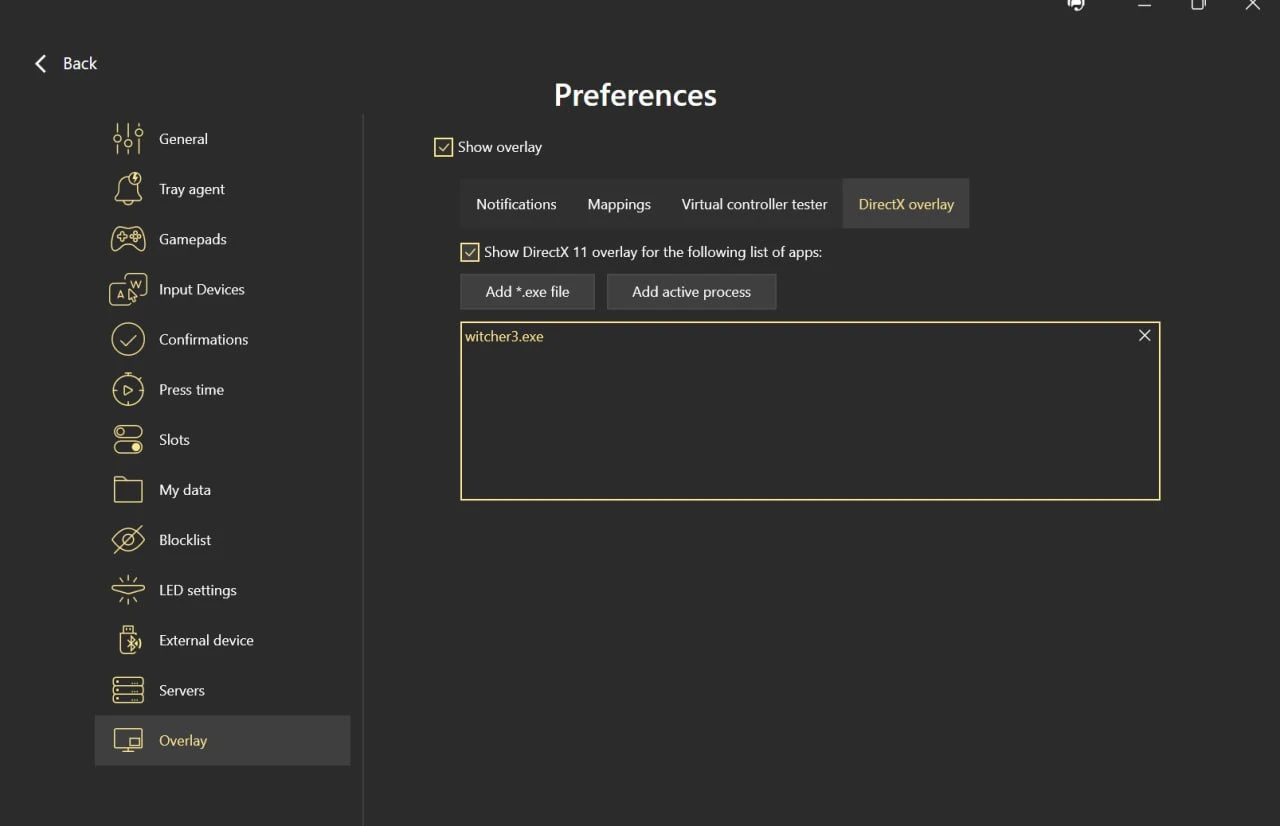
Task: Click the Add active process button
Action: (x=691, y=292)
